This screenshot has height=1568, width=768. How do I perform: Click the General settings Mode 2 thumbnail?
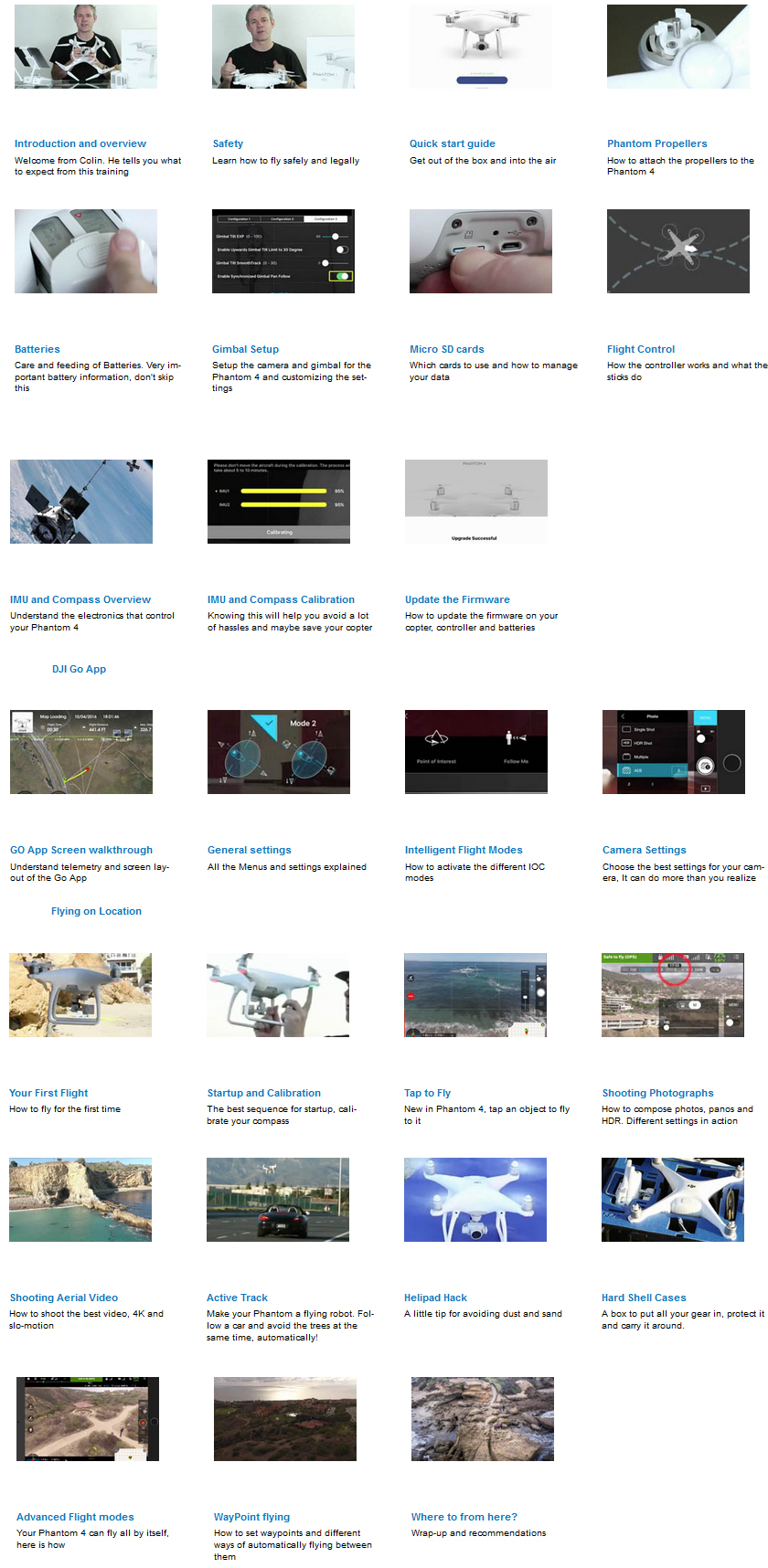pyautogui.click(x=279, y=752)
